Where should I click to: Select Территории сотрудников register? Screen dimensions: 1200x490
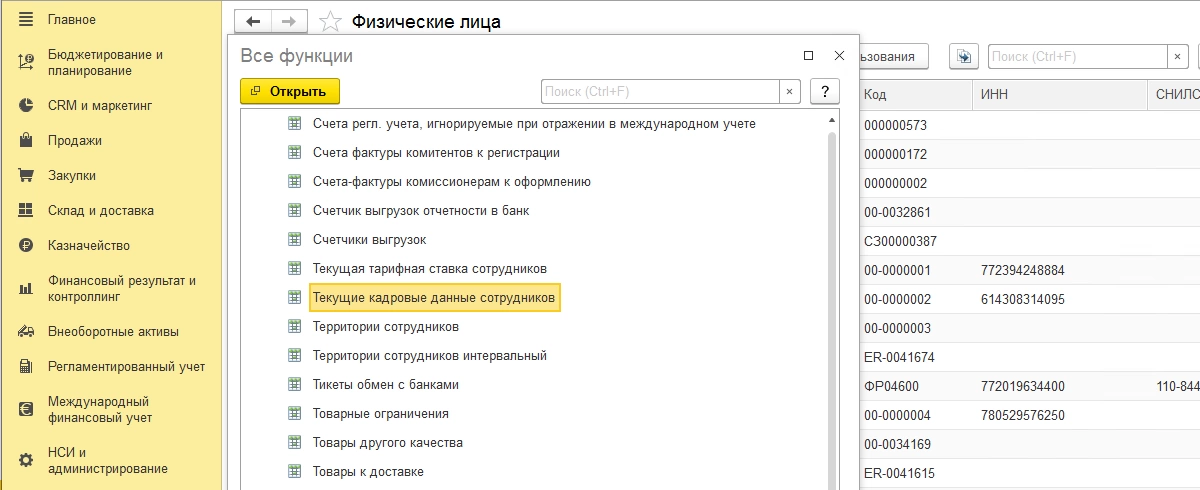pos(385,327)
